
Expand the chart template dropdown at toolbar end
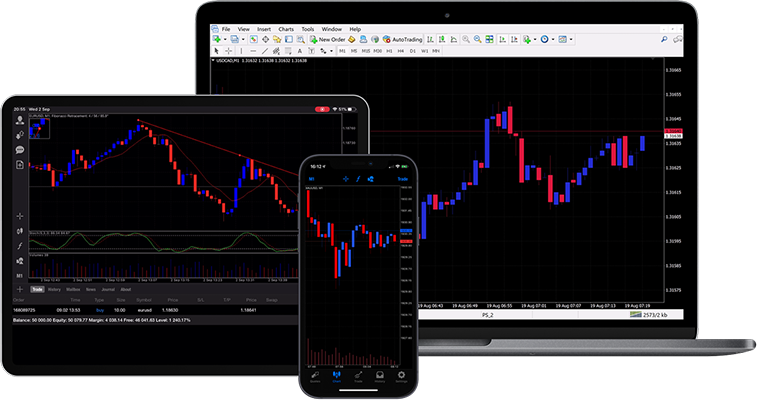tap(571, 40)
